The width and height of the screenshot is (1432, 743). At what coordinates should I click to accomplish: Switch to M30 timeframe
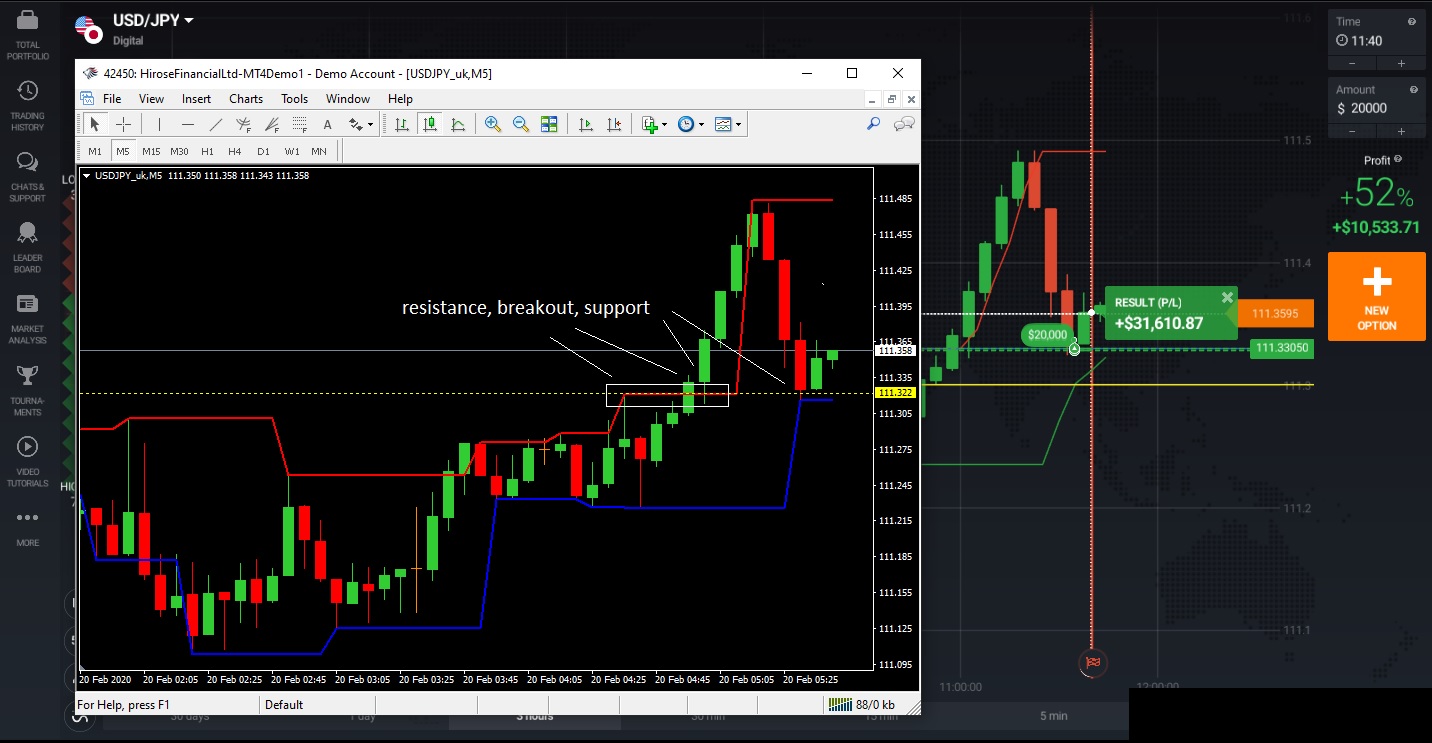click(x=179, y=151)
